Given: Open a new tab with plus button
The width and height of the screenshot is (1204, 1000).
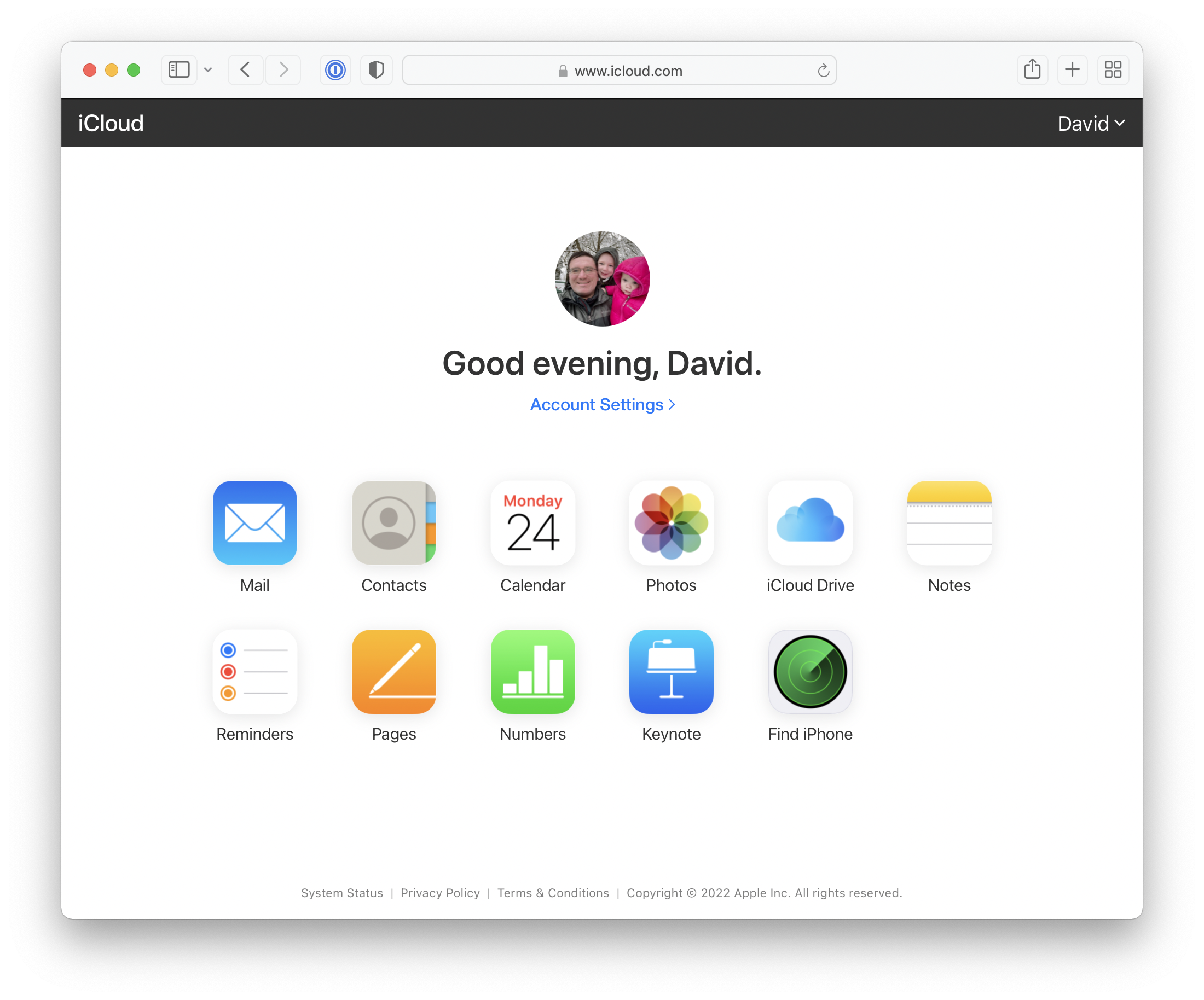Looking at the screenshot, I should point(1072,70).
